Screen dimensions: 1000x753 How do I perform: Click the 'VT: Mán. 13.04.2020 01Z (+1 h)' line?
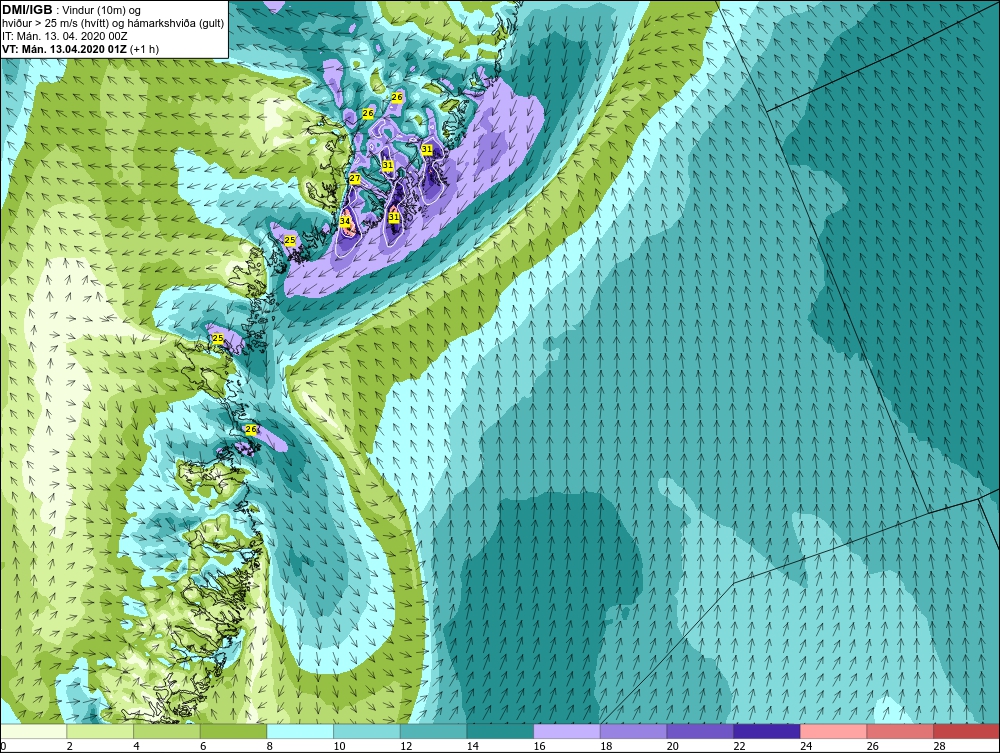(x=81, y=49)
